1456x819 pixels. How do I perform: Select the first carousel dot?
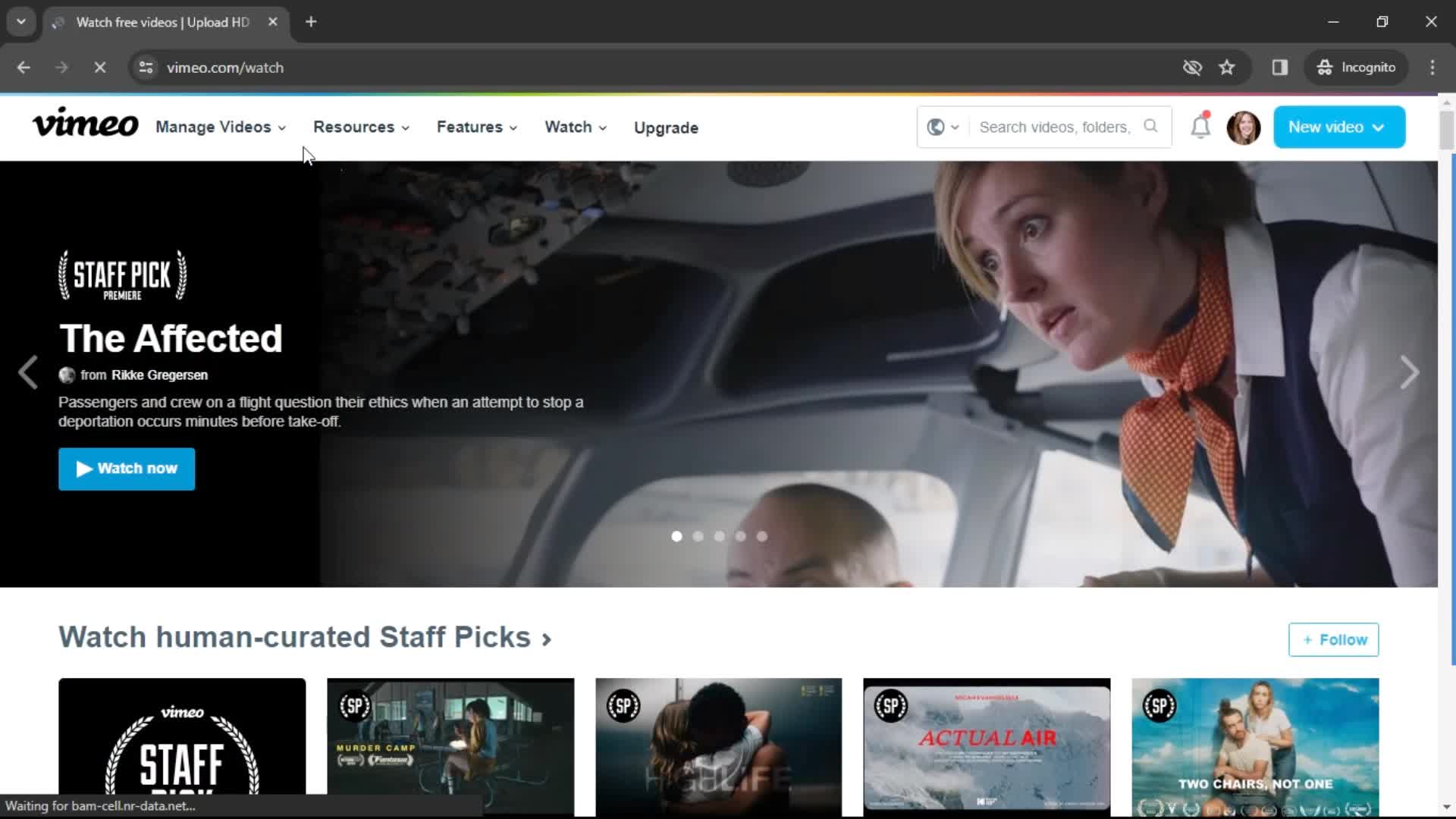coord(676,536)
